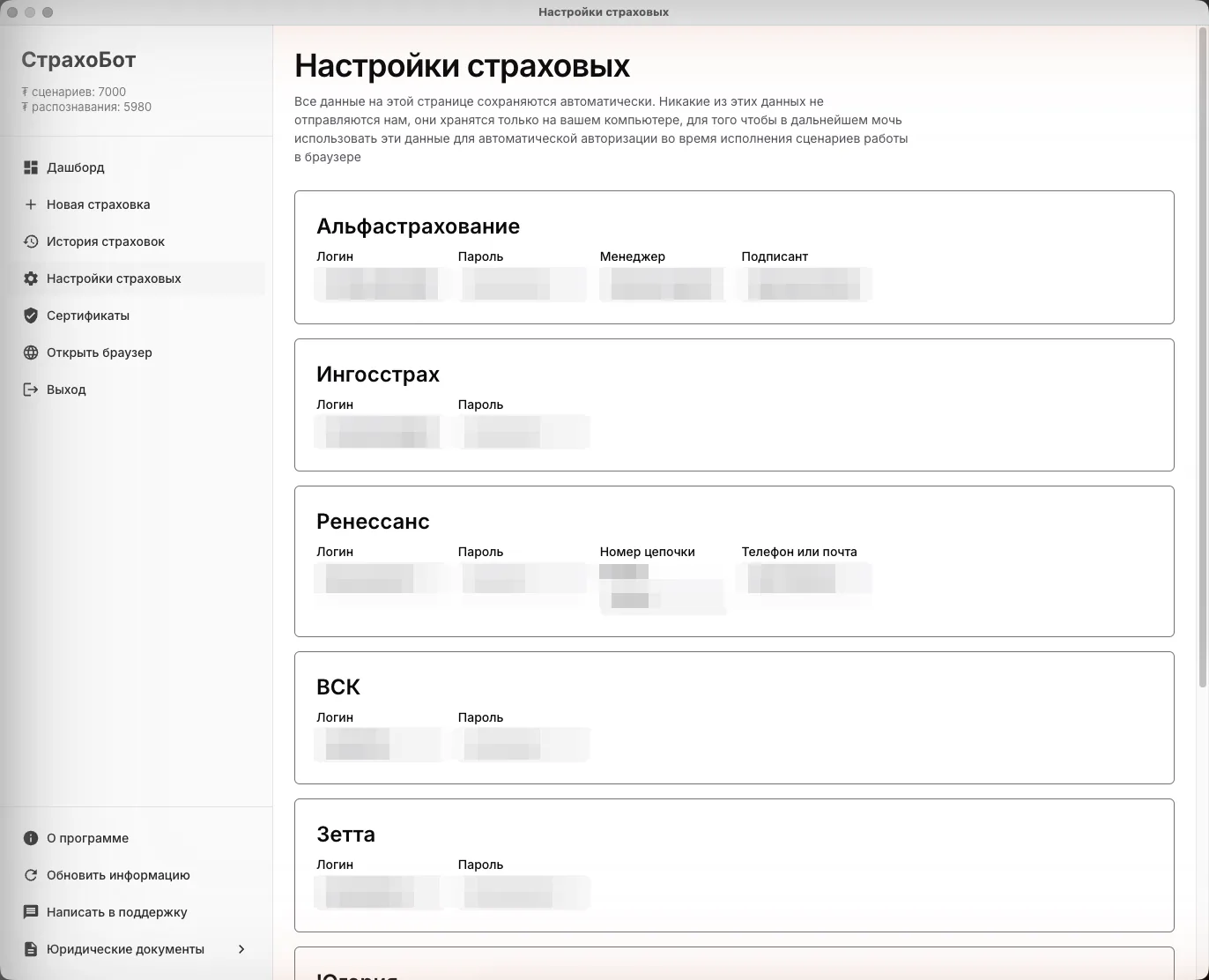Click Альфастрахование Подписант field
1209x980 pixels.
tap(807, 284)
